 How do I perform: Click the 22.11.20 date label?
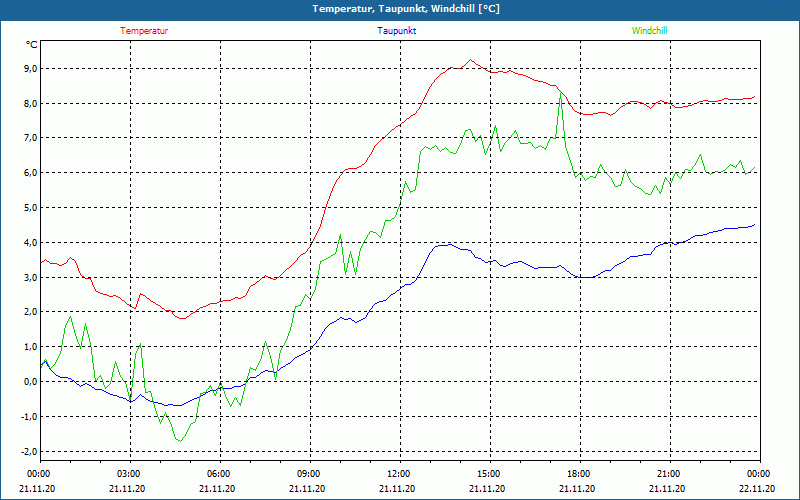coord(758,488)
